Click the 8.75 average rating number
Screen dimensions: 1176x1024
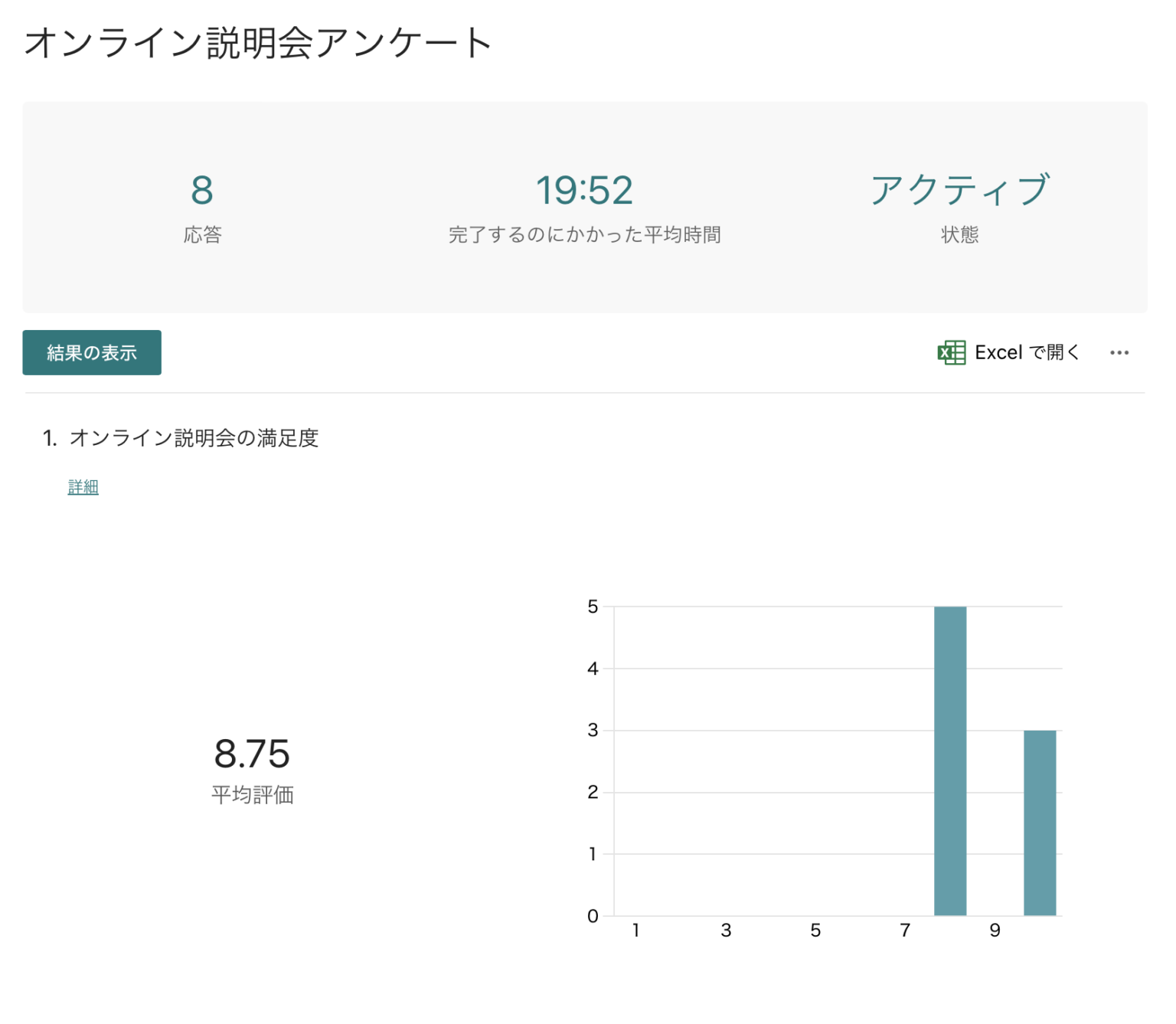(x=252, y=754)
